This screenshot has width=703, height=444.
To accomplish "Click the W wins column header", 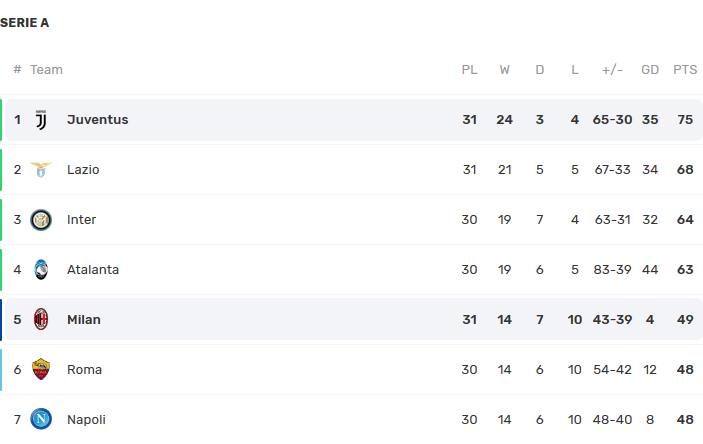I will [x=504, y=70].
